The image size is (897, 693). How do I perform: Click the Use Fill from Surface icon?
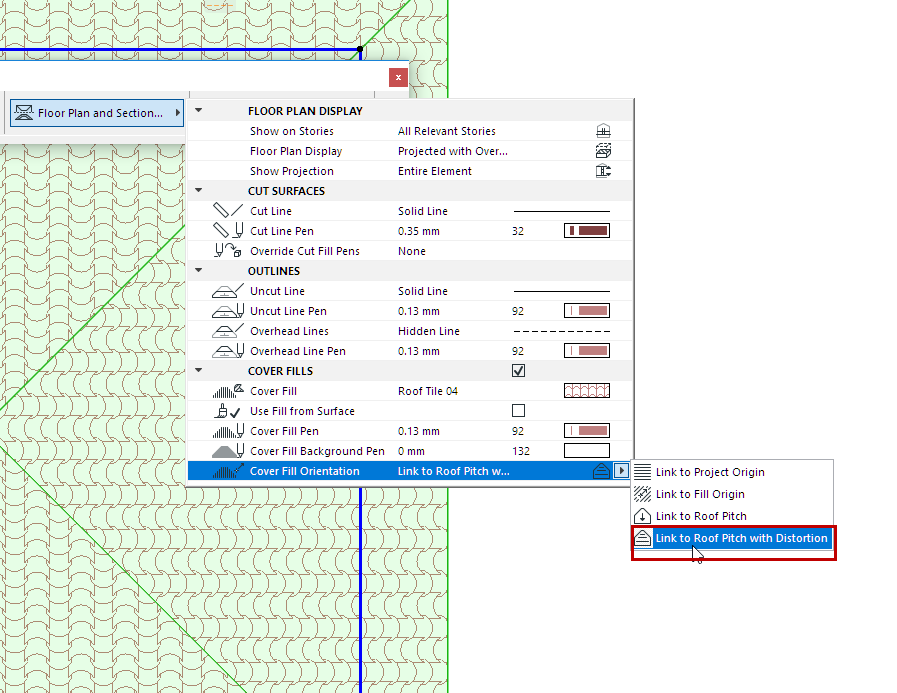point(228,411)
